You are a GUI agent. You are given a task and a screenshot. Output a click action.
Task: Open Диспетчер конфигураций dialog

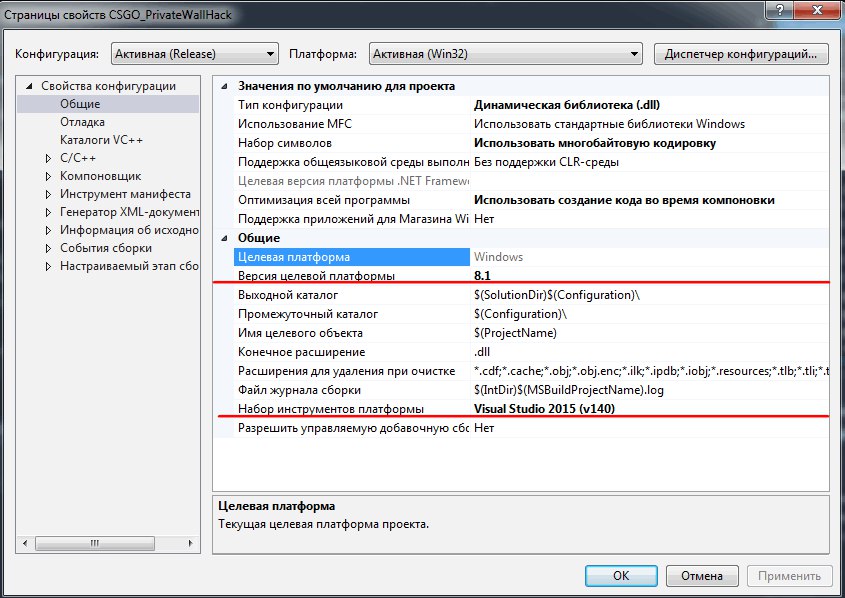point(741,54)
